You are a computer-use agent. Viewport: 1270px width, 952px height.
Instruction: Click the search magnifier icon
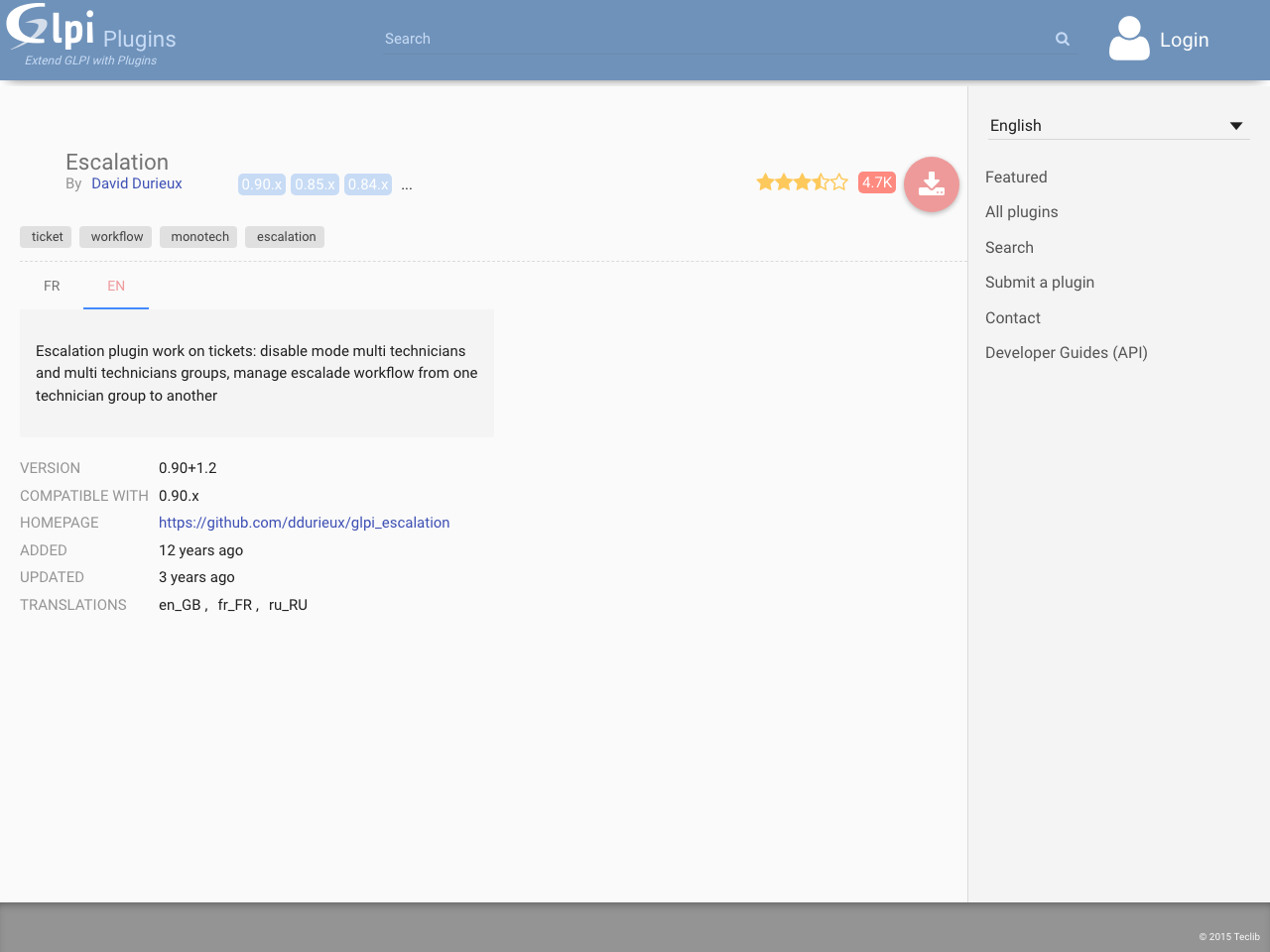coord(1062,39)
